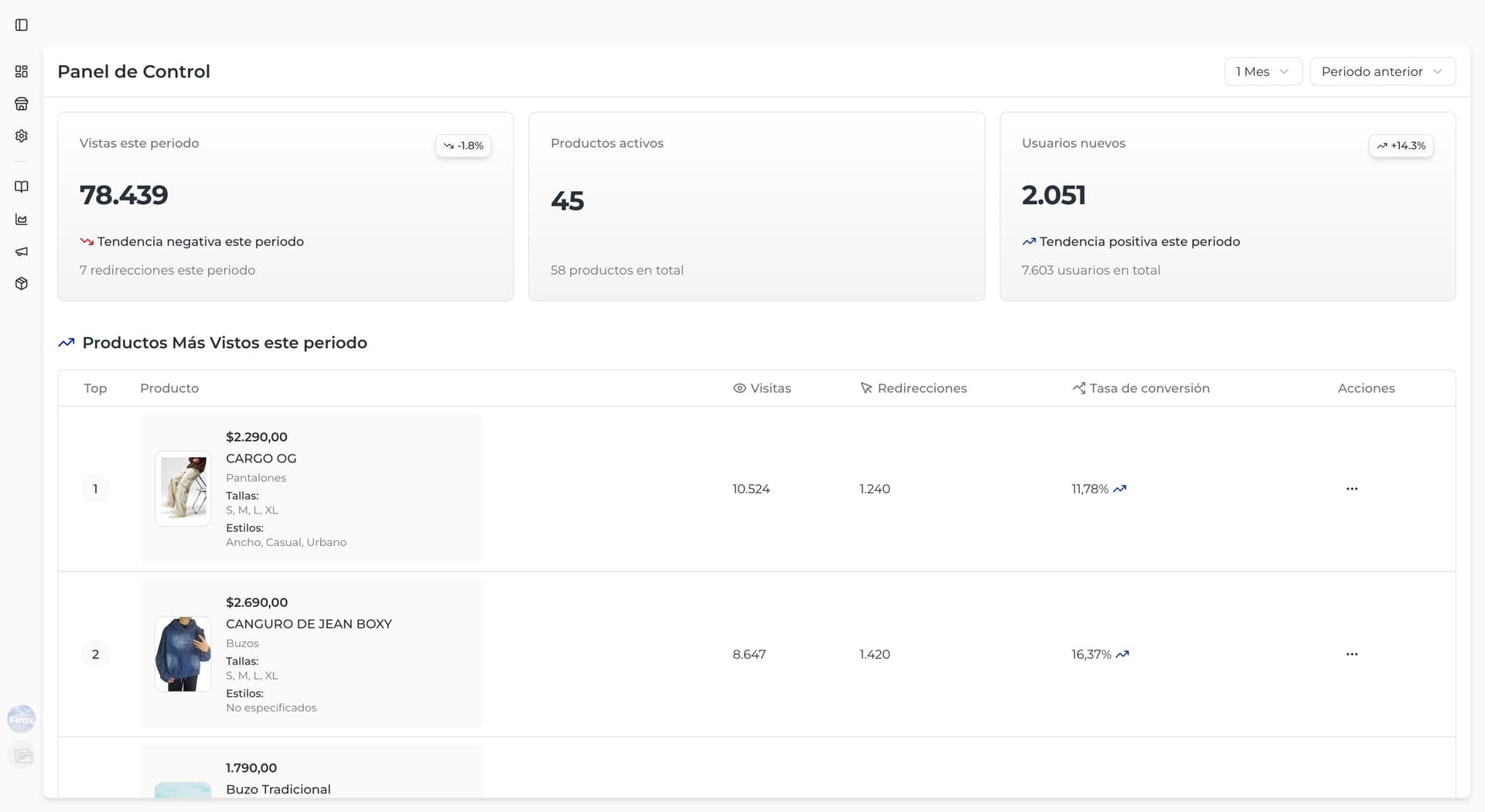
Task: Click the Firefox floating icon near bottom left
Action: 22,718
